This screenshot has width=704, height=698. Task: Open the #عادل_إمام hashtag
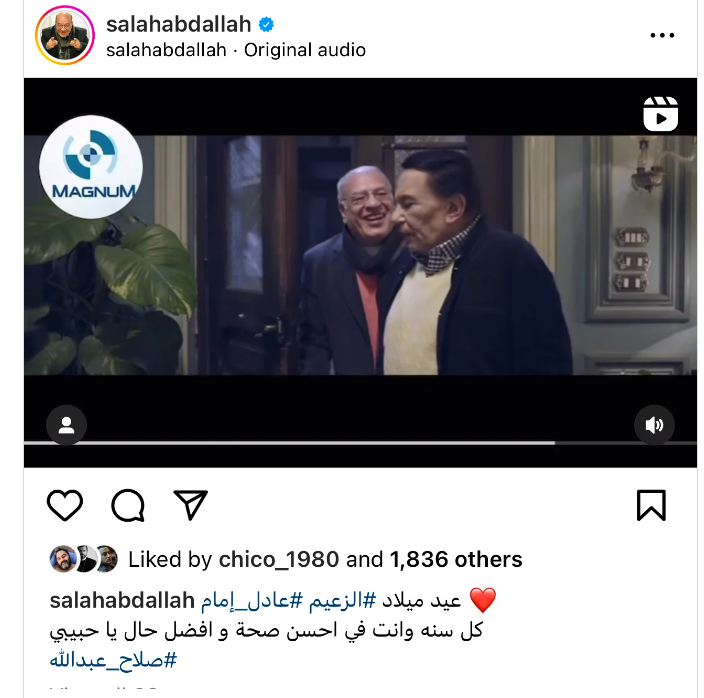click(252, 601)
